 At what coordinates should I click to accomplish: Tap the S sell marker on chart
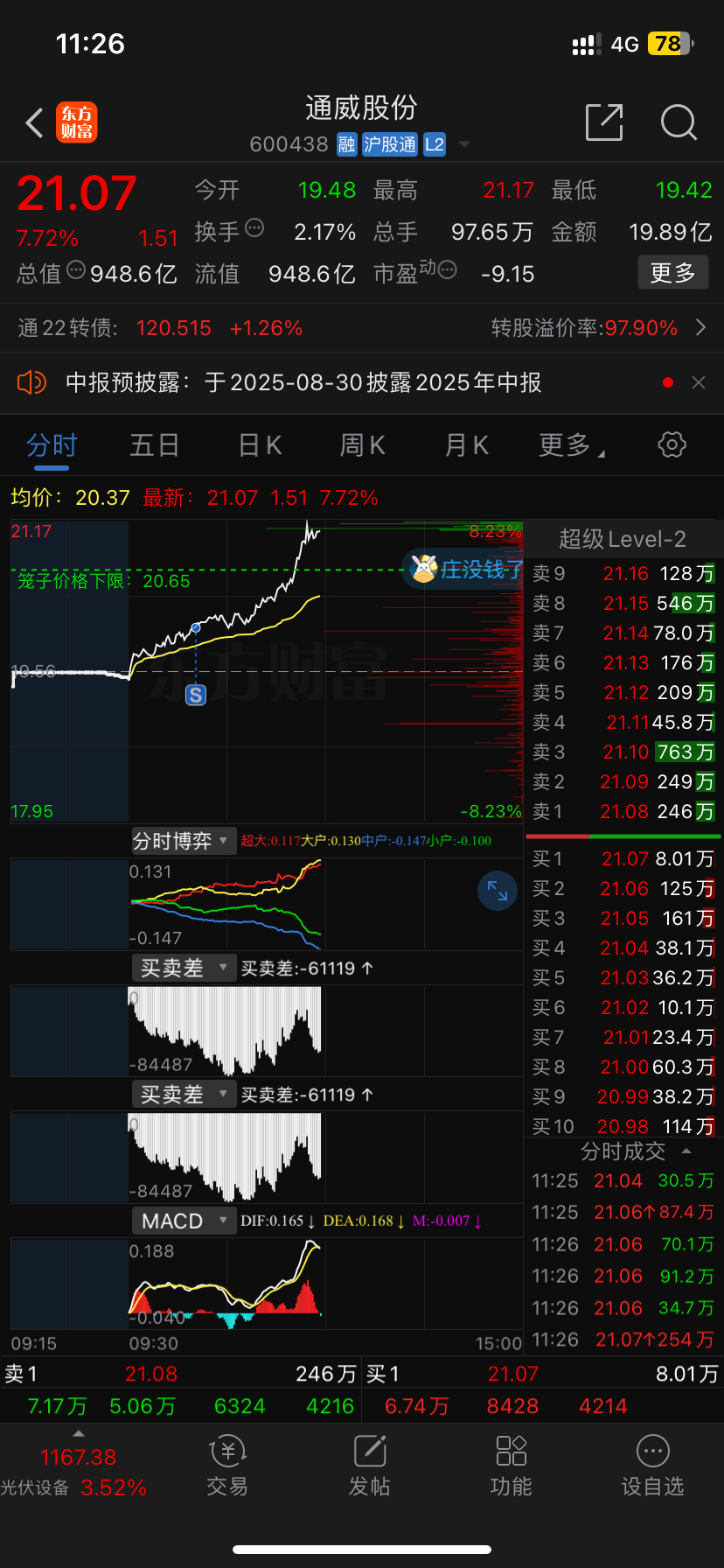(196, 696)
